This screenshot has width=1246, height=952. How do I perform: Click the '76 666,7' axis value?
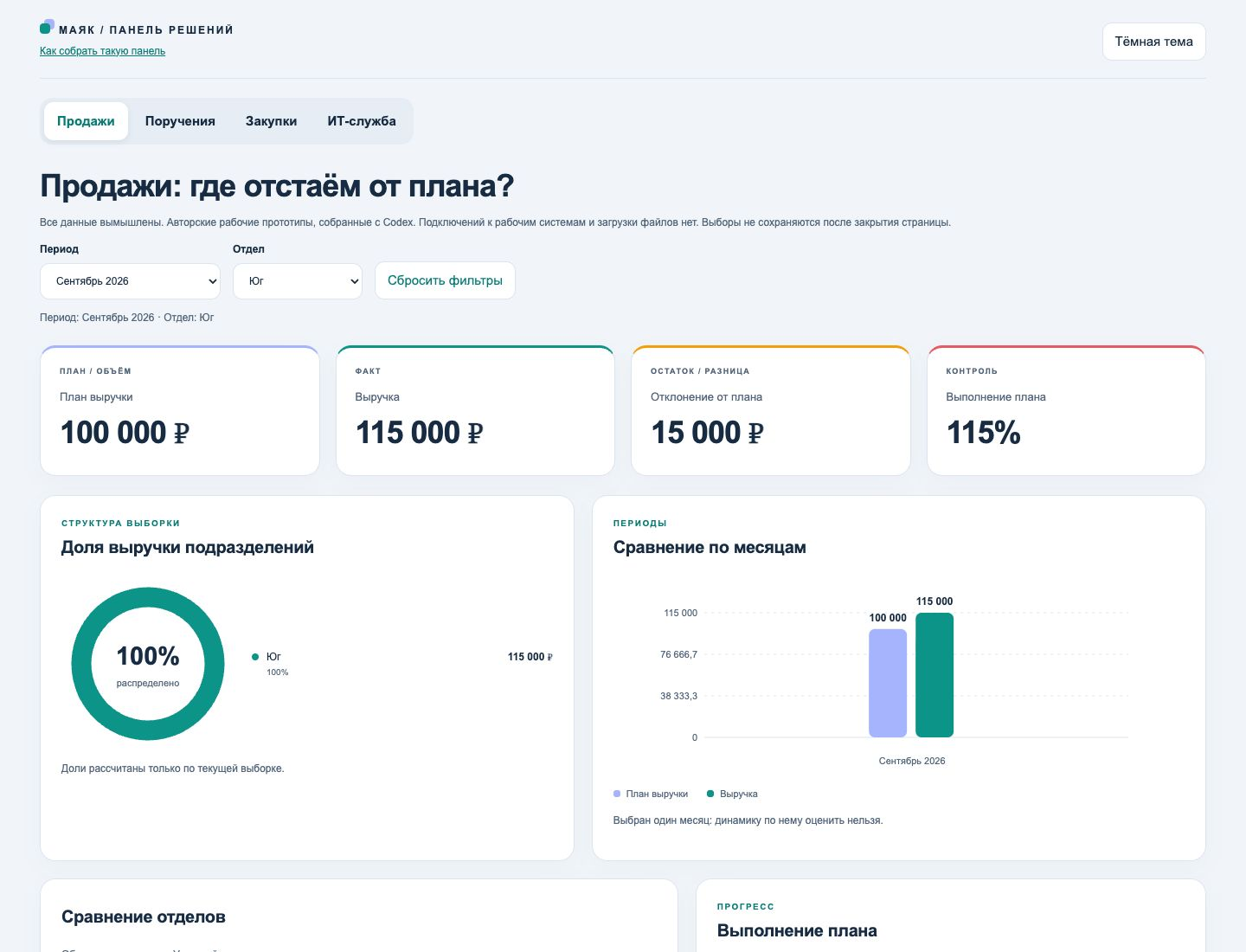click(x=678, y=654)
